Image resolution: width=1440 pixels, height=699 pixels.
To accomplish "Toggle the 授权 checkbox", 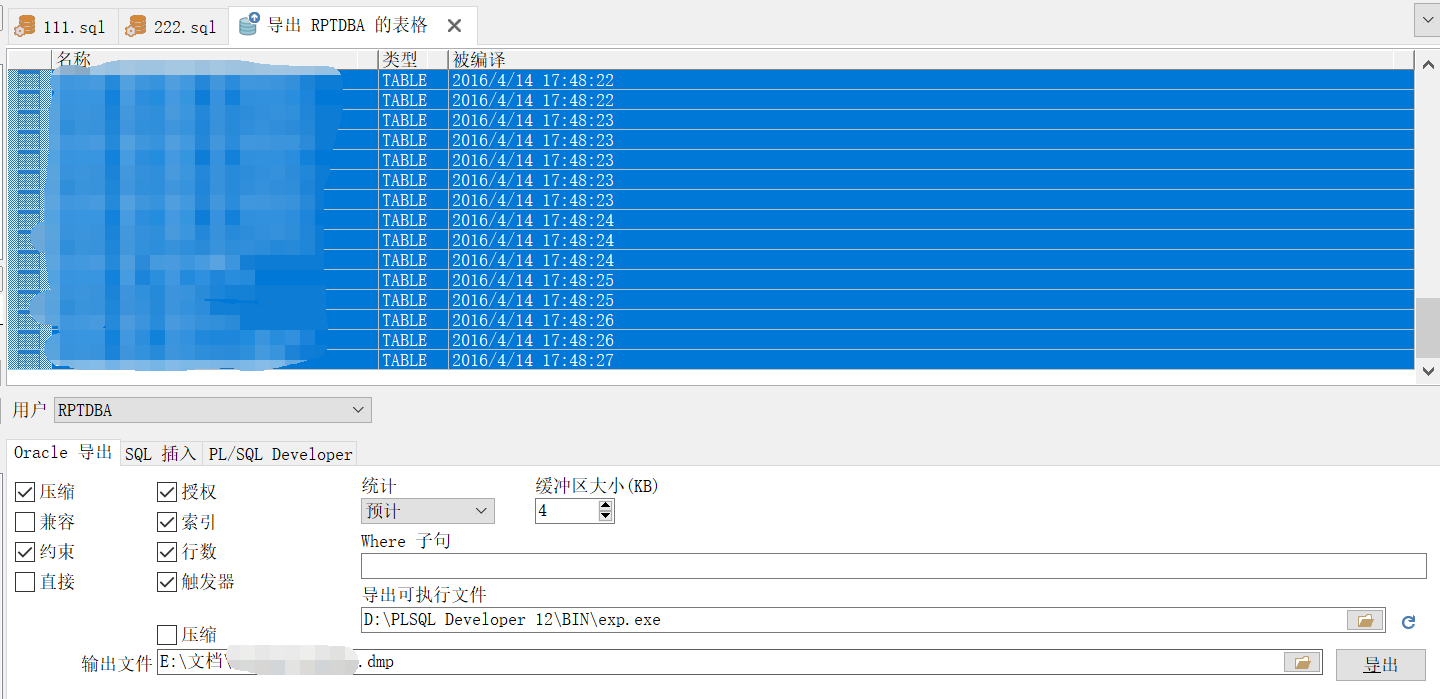I will point(167,492).
